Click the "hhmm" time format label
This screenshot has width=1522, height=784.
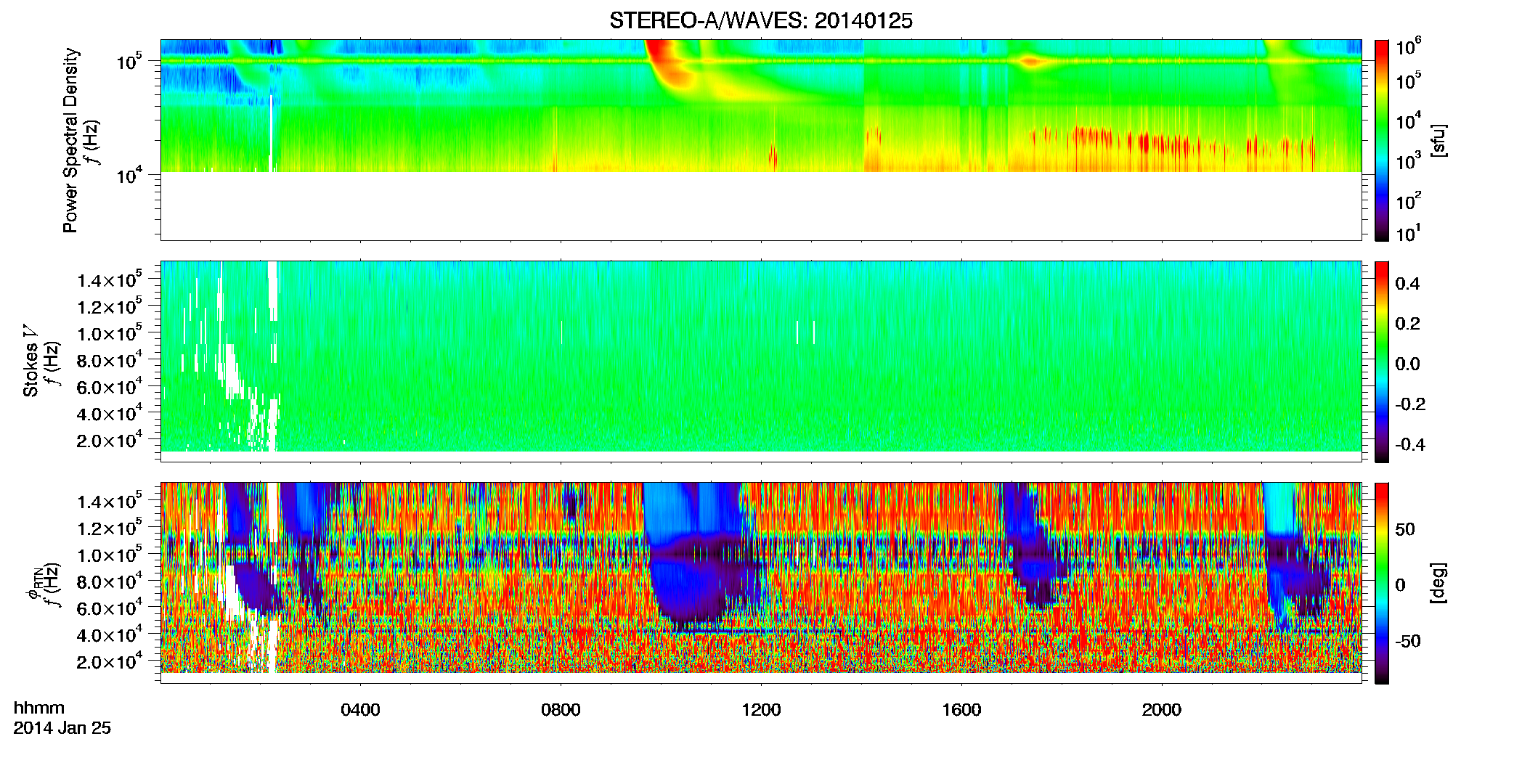(x=39, y=708)
